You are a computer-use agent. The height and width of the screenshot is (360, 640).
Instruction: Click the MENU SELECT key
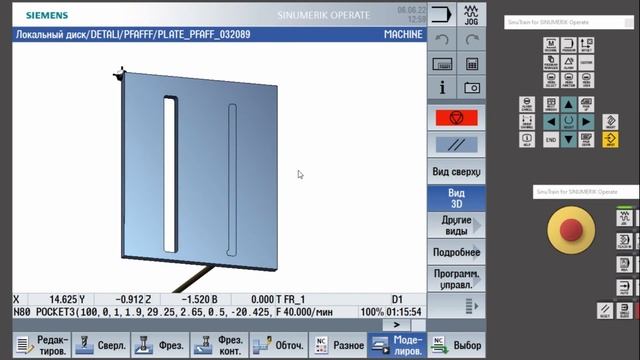click(551, 80)
